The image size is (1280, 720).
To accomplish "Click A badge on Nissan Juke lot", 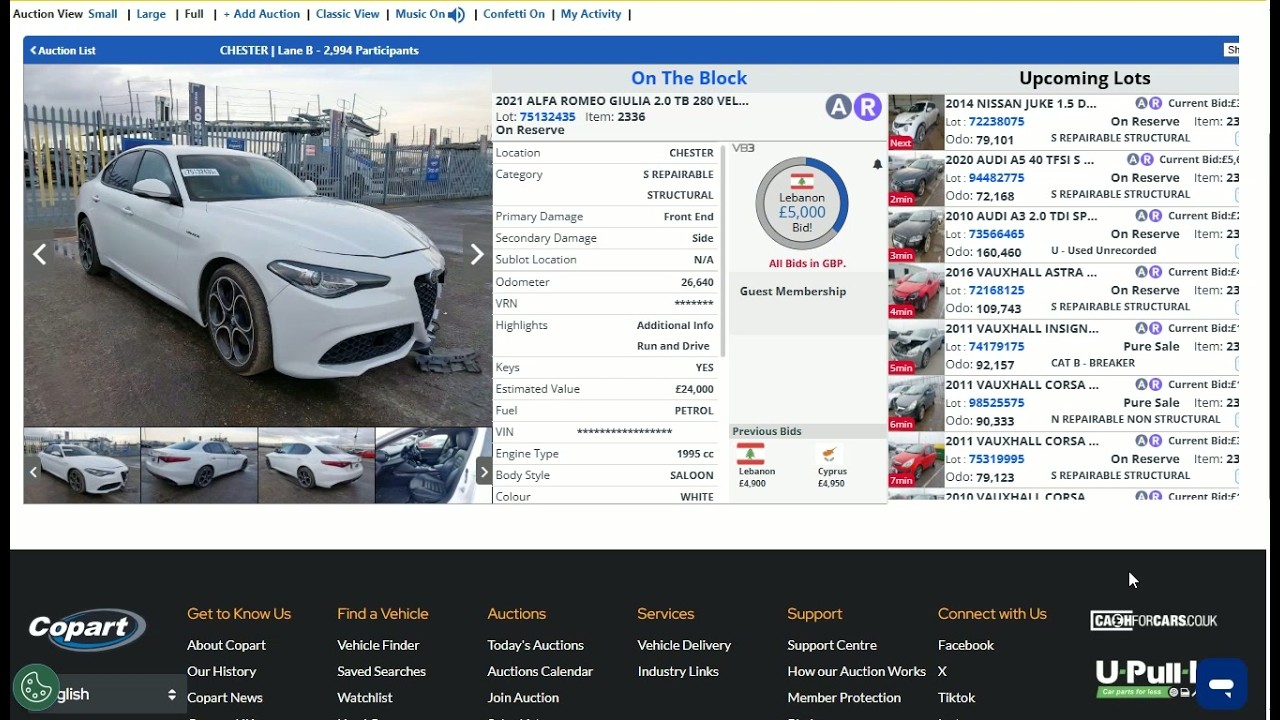I will 1141,103.
